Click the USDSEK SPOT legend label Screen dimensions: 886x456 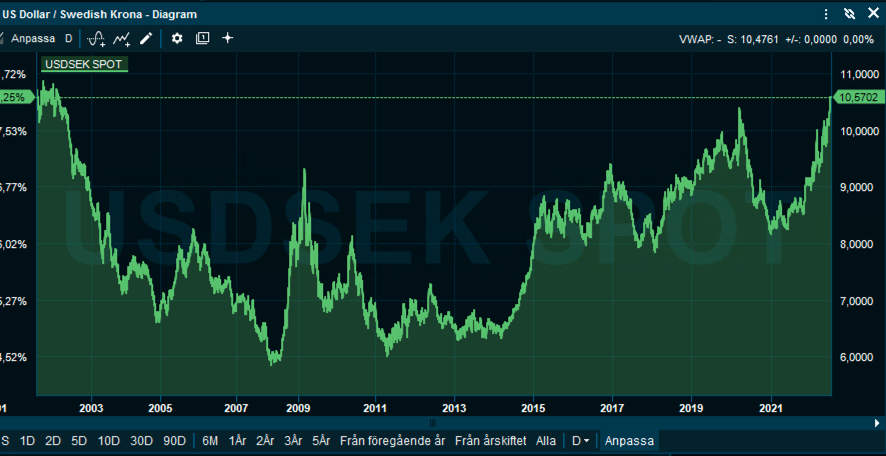pyautogui.click(x=83, y=64)
